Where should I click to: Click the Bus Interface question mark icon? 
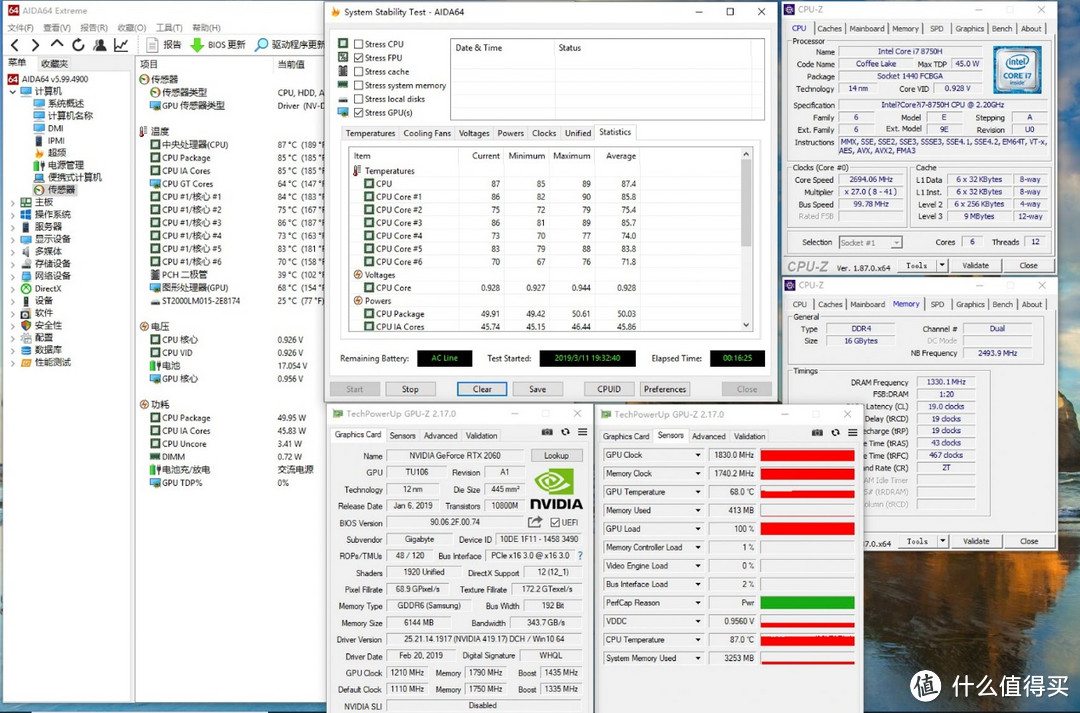point(580,555)
